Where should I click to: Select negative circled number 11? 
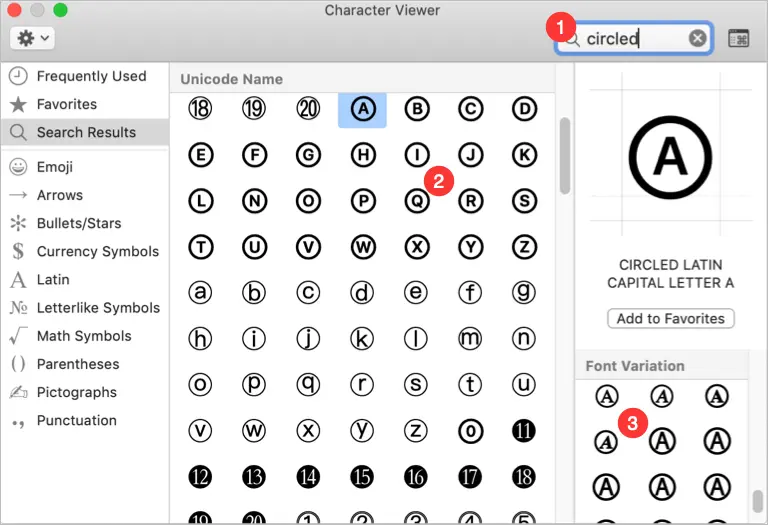click(x=523, y=430)
